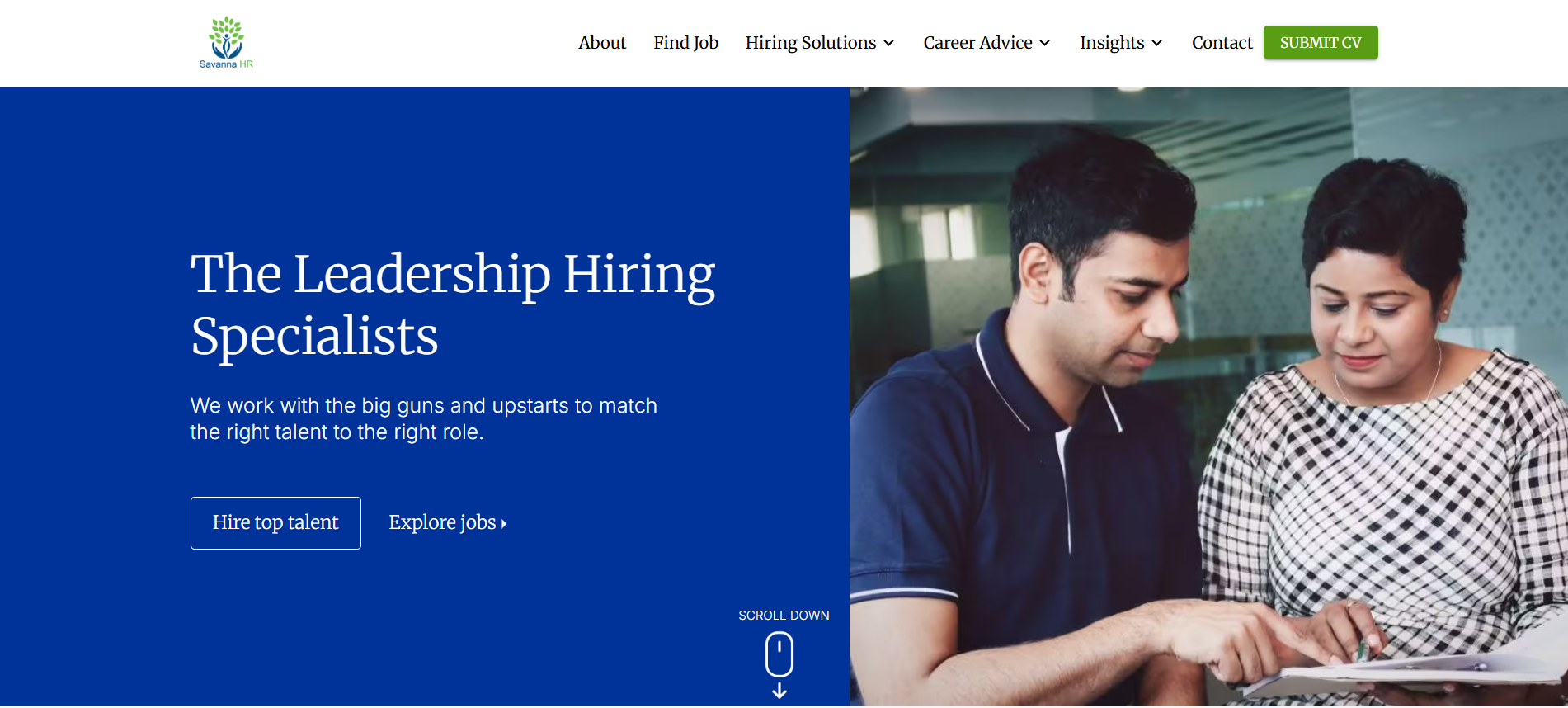Click the SCROLL DOWN text
Viewport: 1568px width, 708px height.
coord(784,616)
